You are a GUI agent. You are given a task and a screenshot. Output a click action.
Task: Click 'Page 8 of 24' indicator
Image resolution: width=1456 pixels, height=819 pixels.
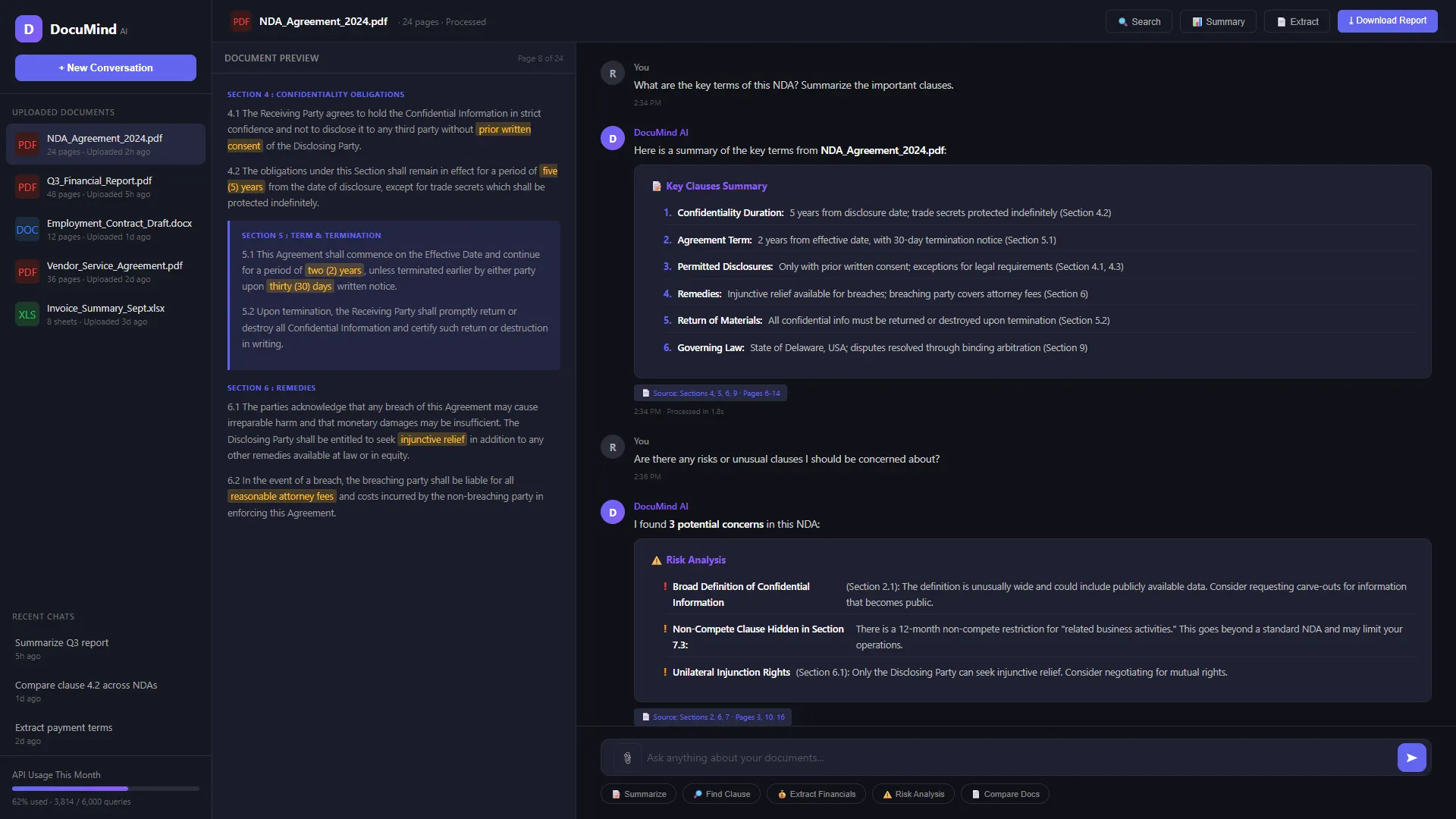pos(541,58)
